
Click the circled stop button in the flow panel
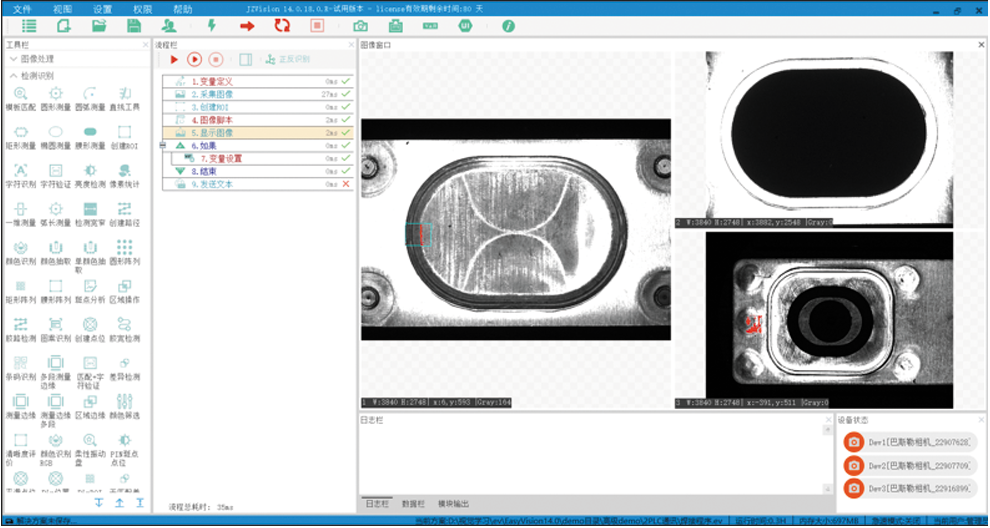click(216, 59)
